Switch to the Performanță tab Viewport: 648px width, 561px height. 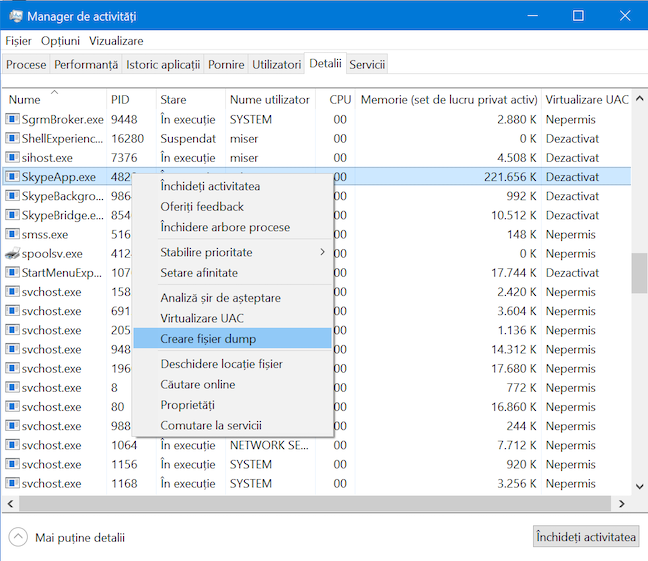pos(86,64)
